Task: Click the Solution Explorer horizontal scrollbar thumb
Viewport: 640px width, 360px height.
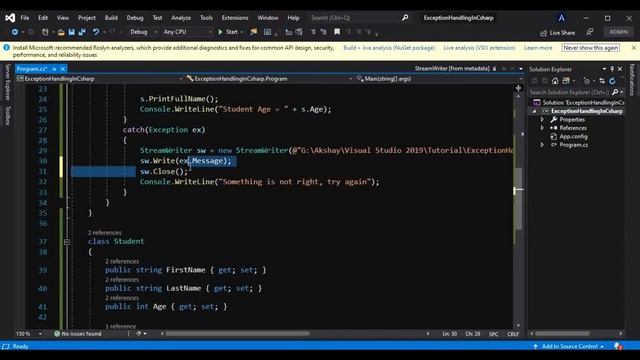Action: pyautogui.click(x=562, y=333)
